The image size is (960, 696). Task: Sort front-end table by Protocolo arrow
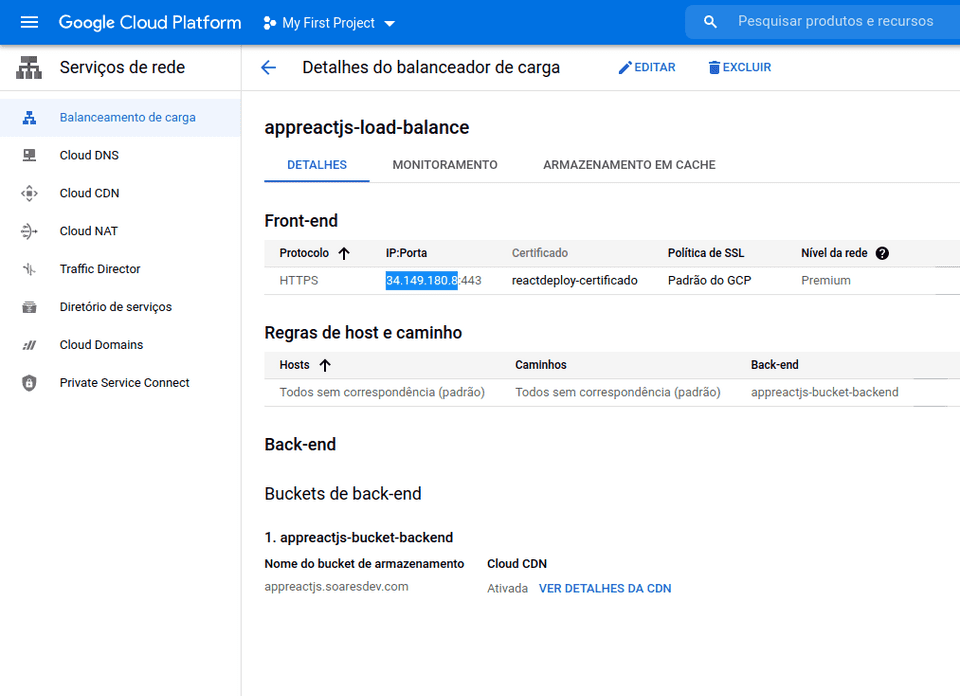click(344, 253)
